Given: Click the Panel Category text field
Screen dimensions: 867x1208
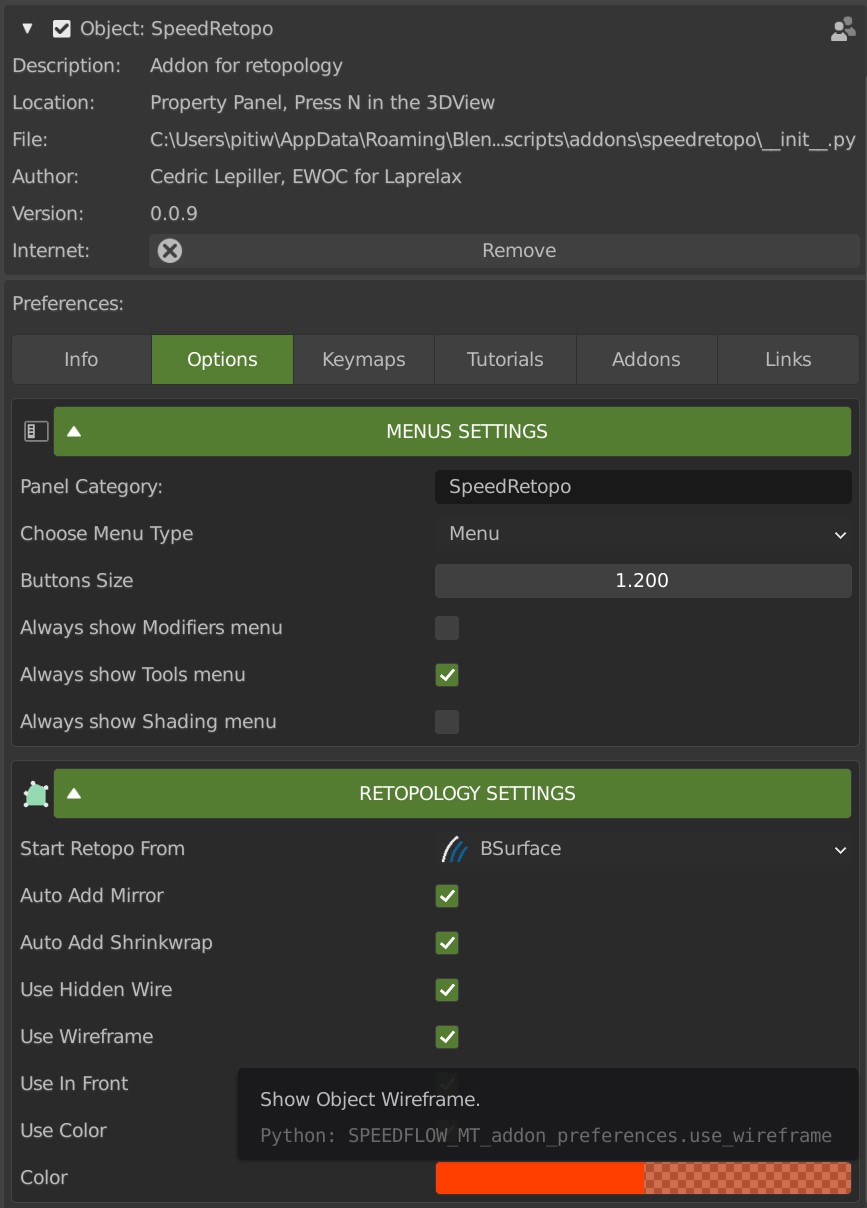Looking at the screenshot, I should click(642, 487).
